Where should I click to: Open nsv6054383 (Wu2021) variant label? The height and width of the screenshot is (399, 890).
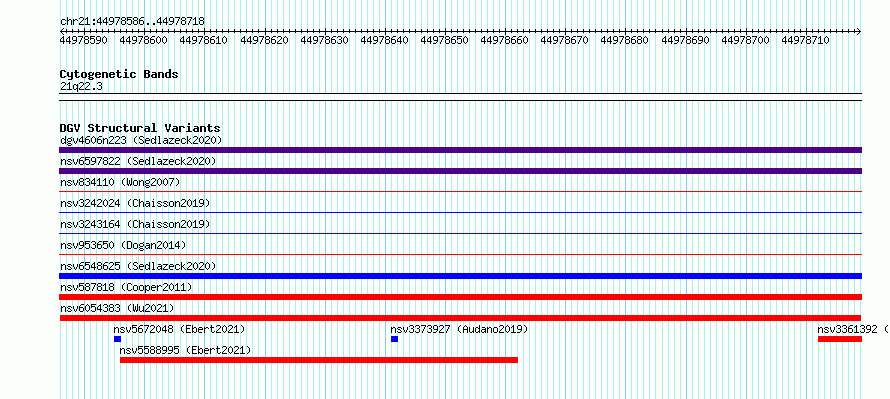117,308
